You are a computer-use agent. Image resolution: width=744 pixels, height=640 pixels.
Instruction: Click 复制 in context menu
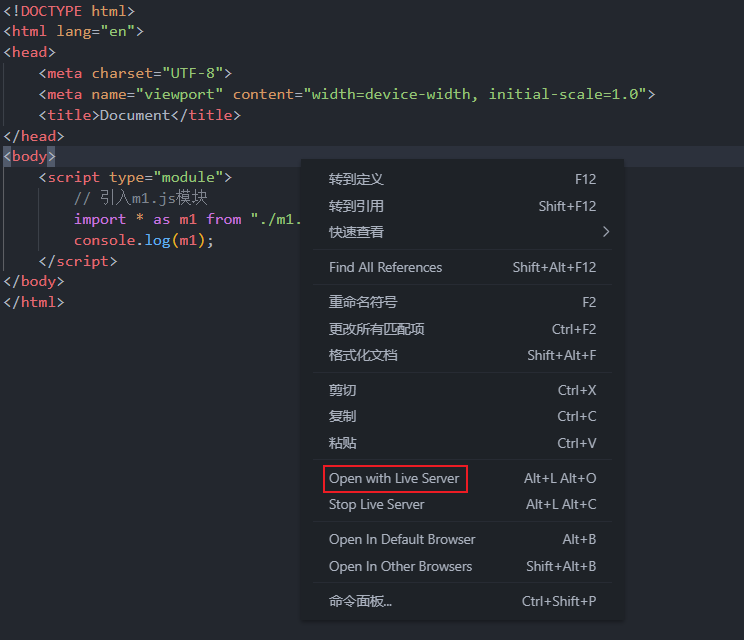[x=342, y=416]
